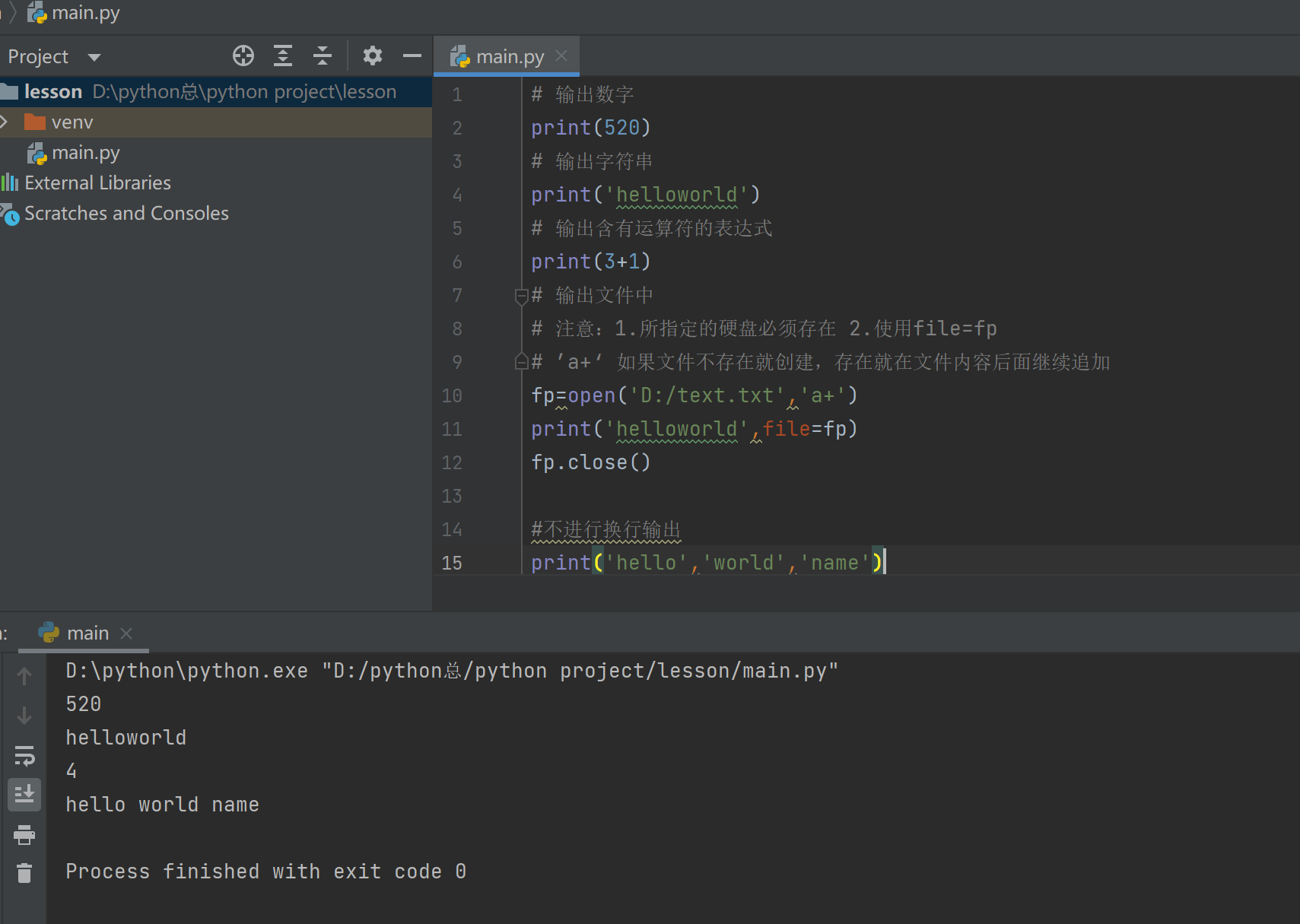
Task: Click the Down stack trace arrow
Action: click(x=24, y=715)
